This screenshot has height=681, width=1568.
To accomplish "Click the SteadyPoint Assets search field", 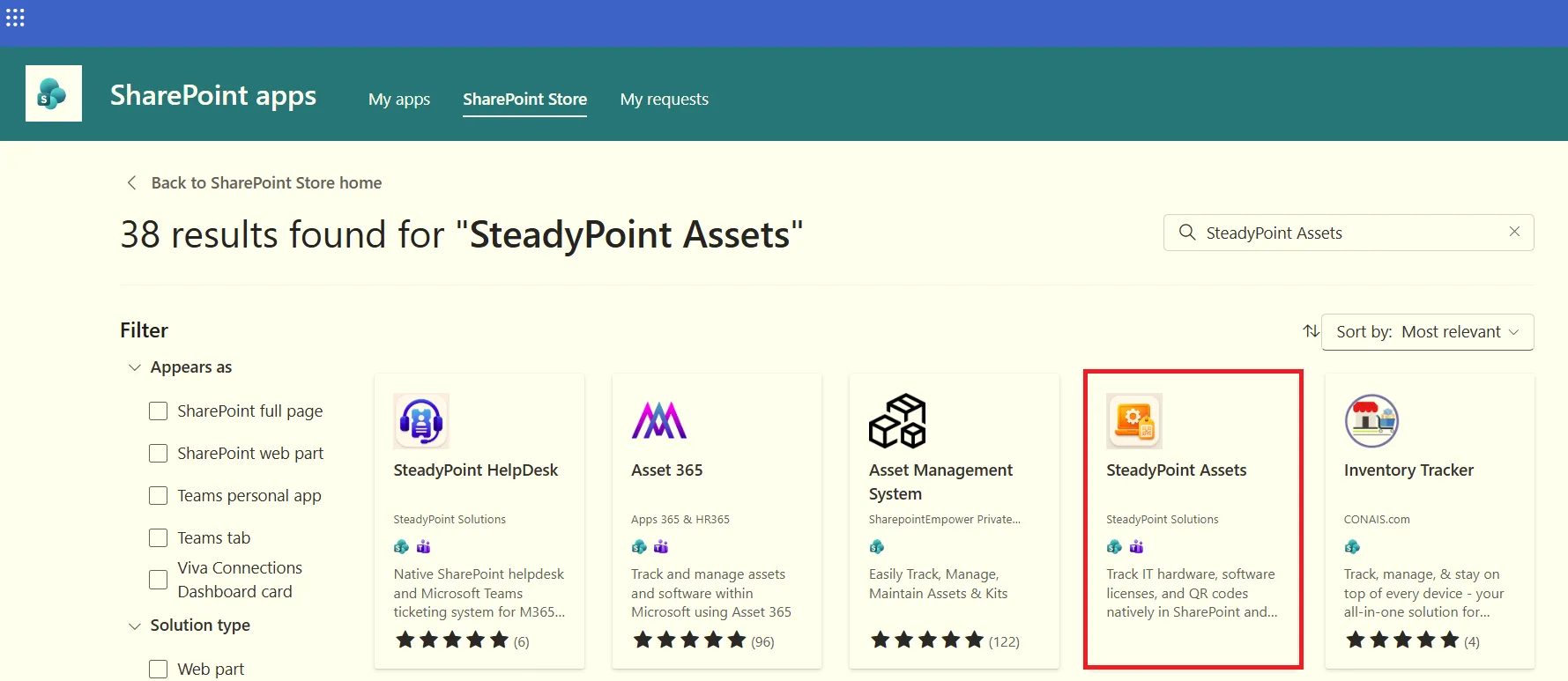I will [x=1349, y=233].
